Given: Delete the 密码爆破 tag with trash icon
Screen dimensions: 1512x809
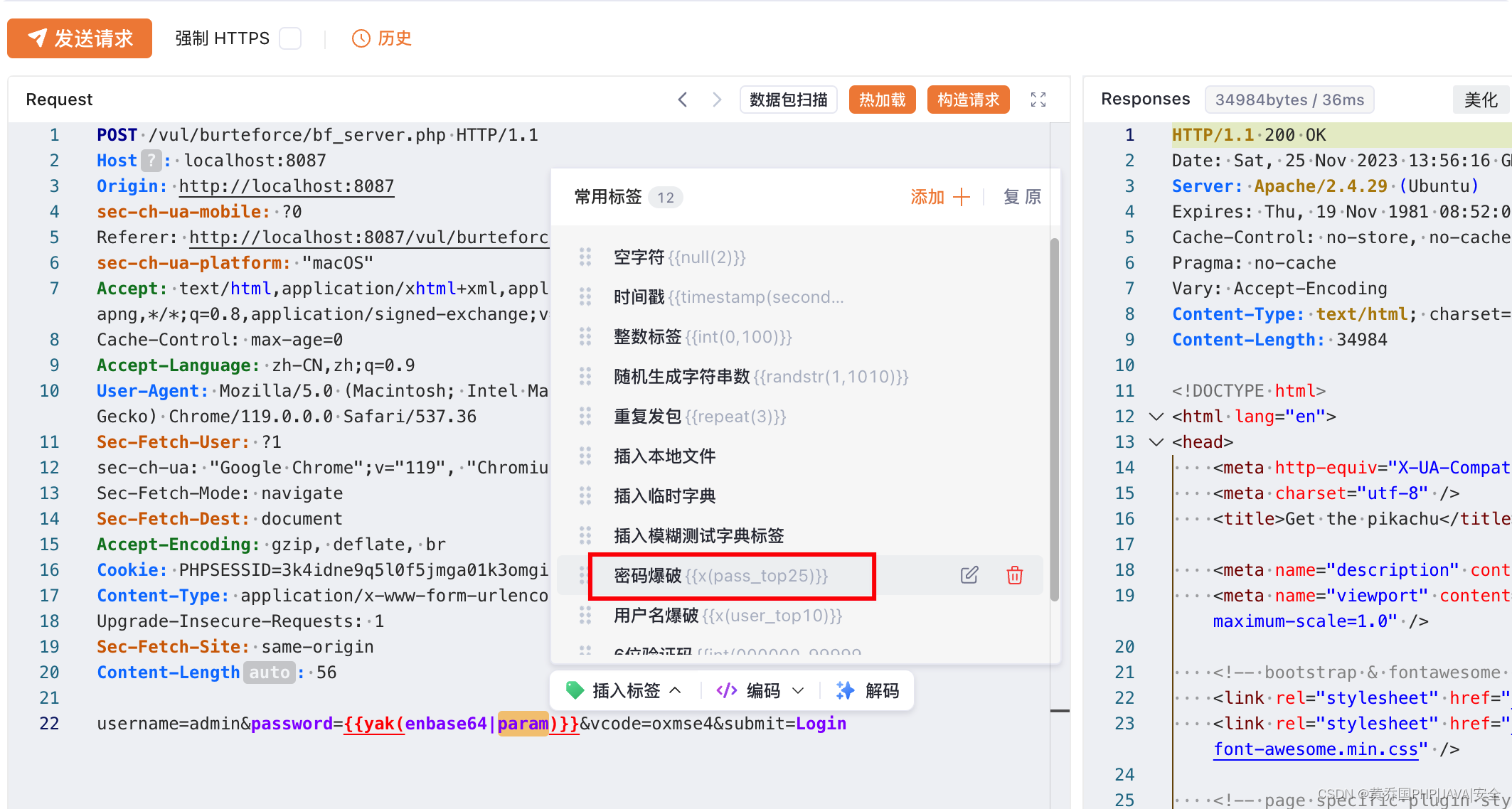Looking at the screenshot, I should click(x=1015, y=575).
